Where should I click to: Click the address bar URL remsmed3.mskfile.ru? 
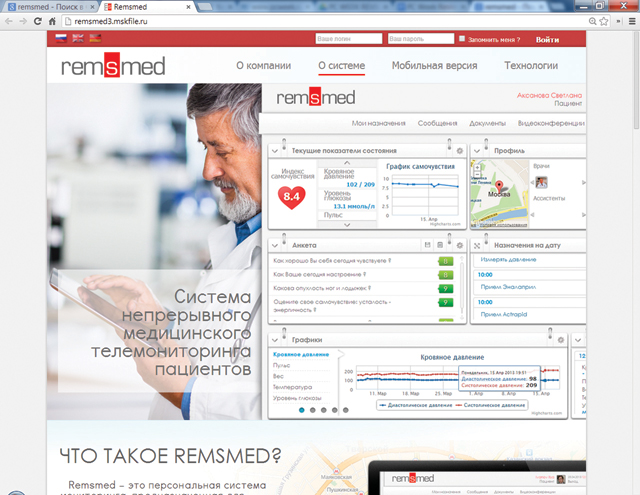(x=111, y=21)
